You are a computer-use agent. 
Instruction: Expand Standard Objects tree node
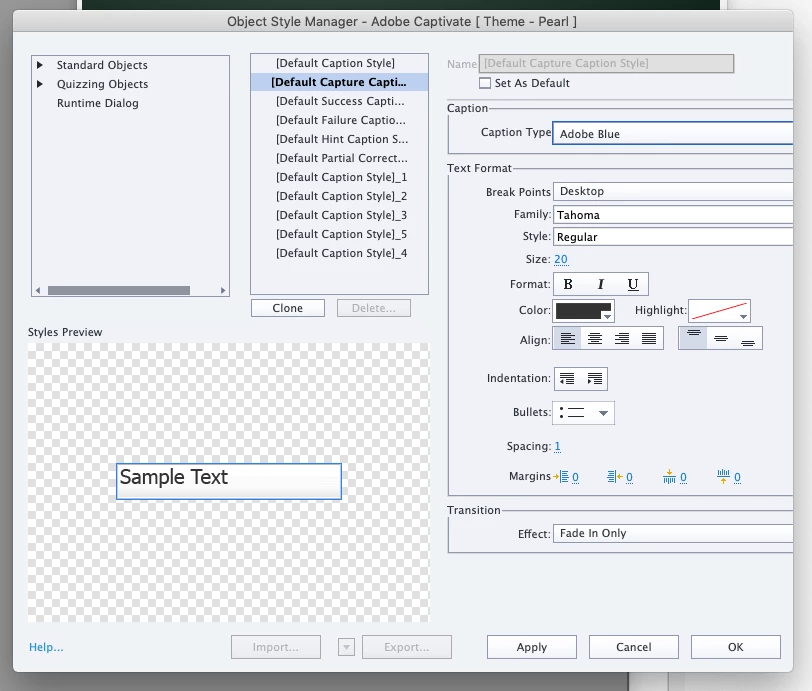(x=40, y=65)
